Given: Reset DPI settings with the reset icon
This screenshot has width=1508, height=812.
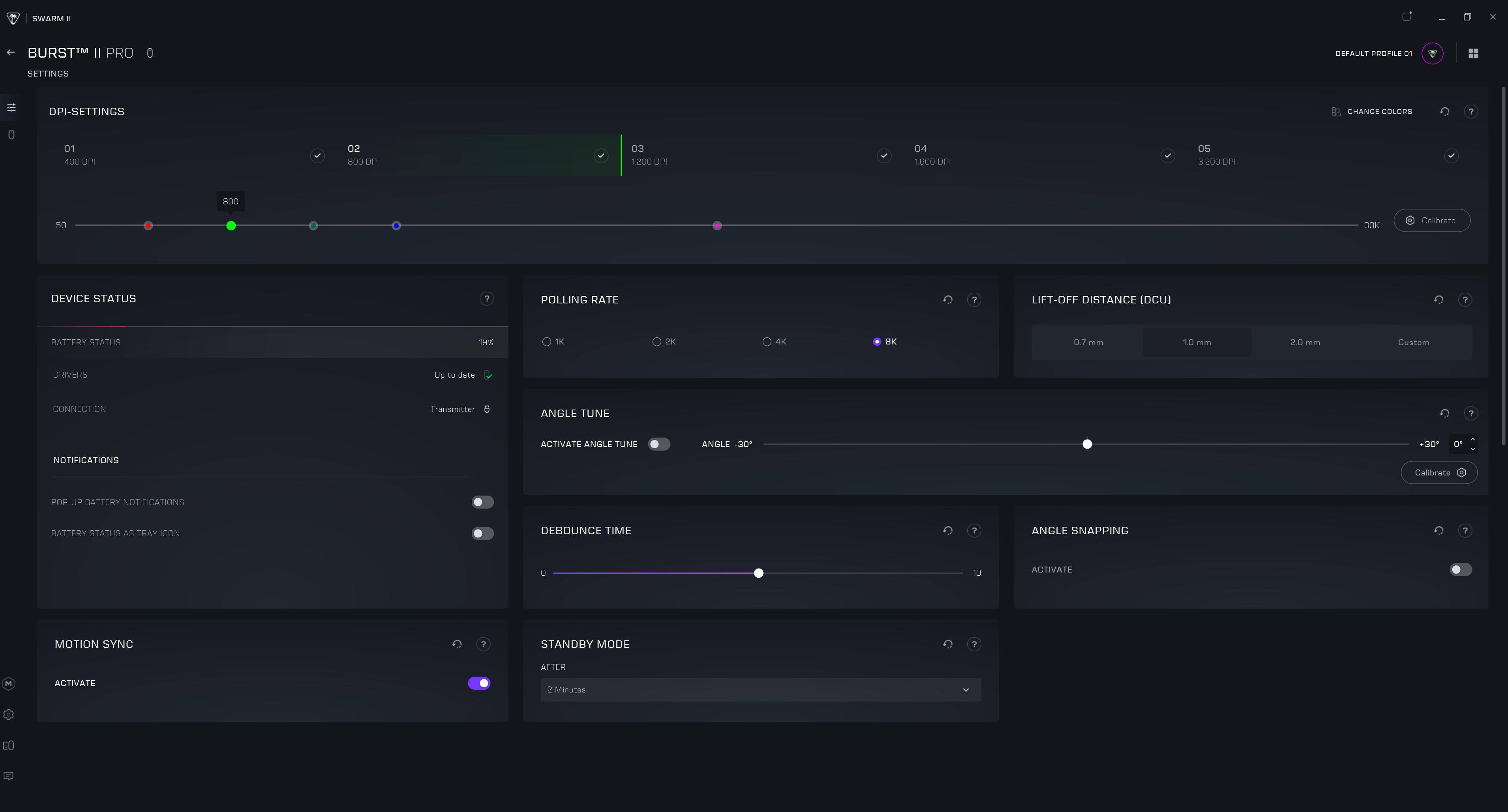Looking at the screenshot, I should point(1444,112).
